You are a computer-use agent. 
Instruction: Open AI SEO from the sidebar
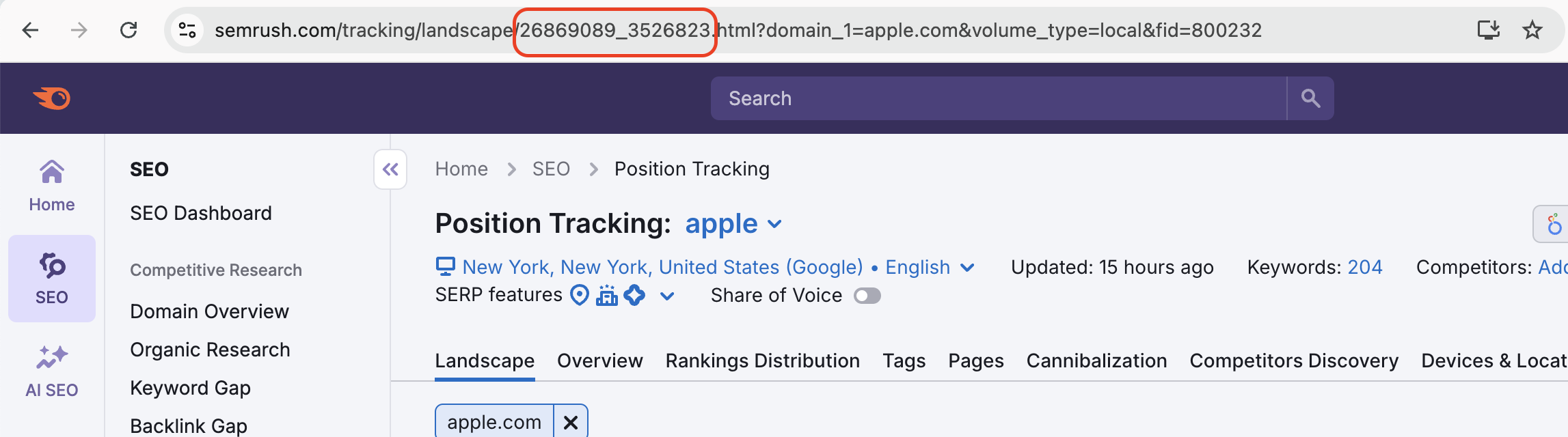51,369
